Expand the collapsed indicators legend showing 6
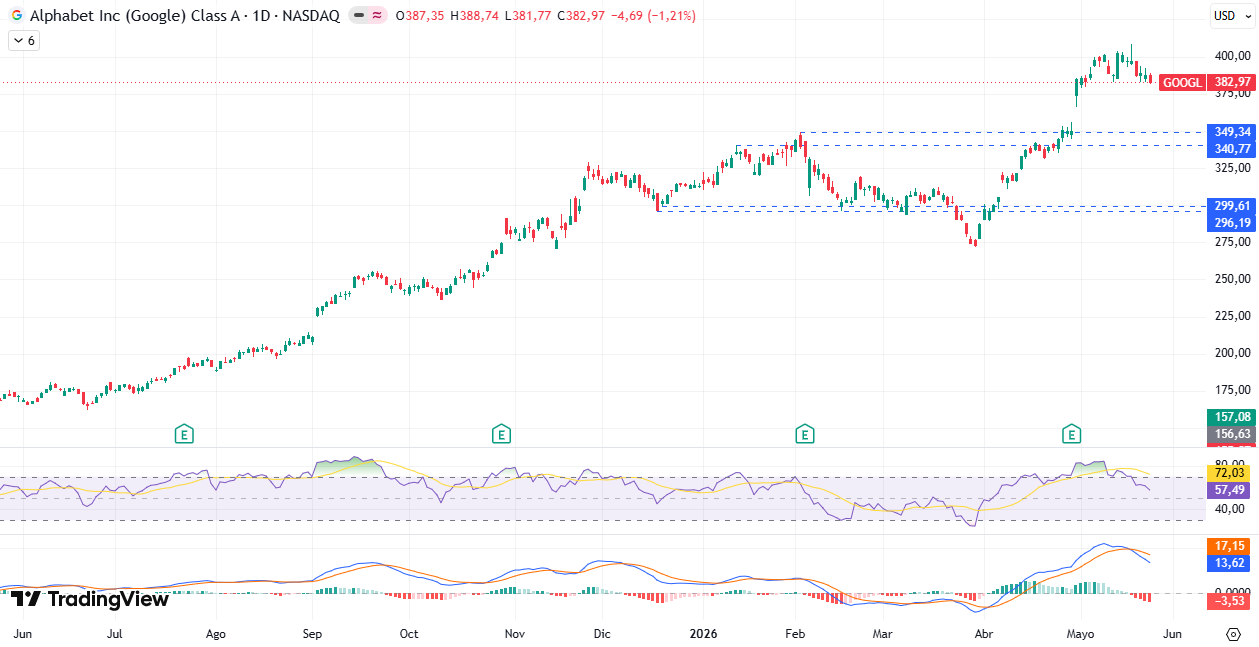Screen dimensions: 1259x647 [23, 41]
